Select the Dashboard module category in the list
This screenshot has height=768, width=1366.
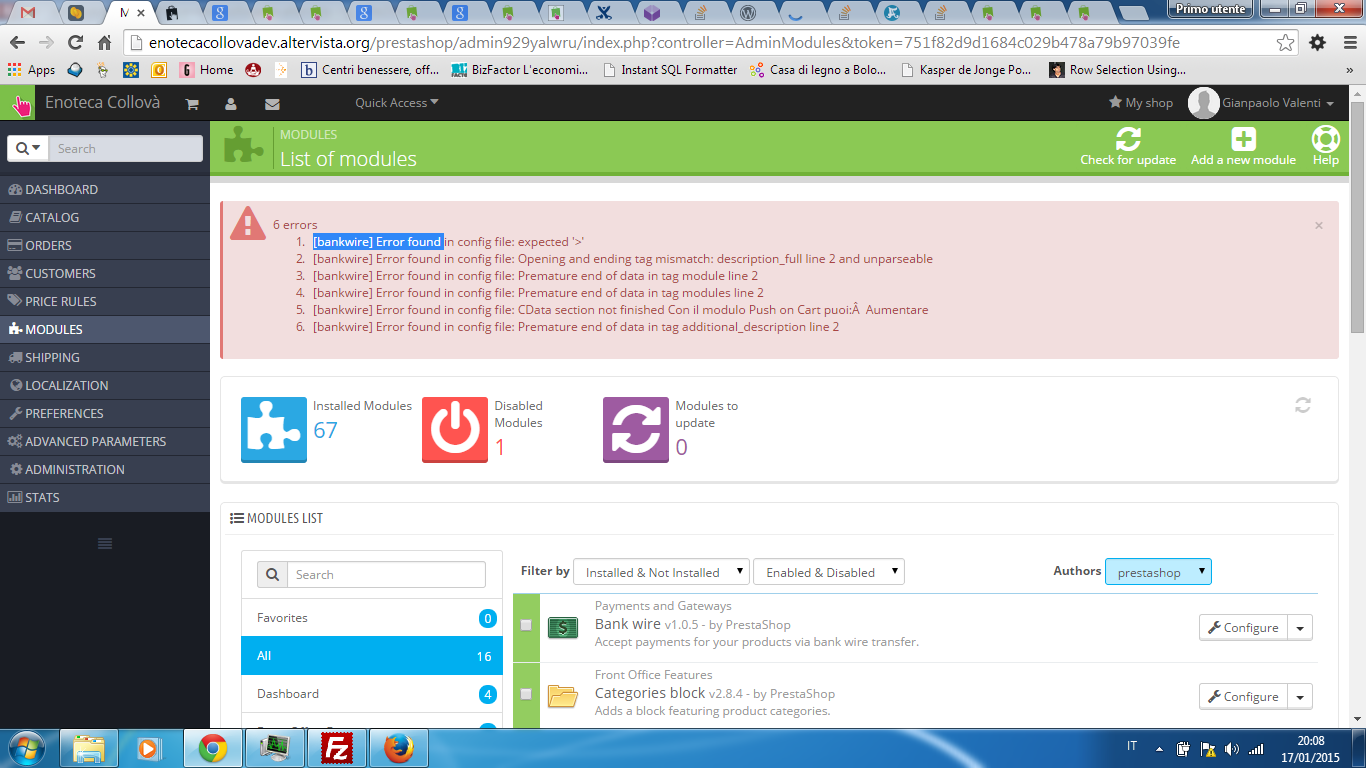372,694
